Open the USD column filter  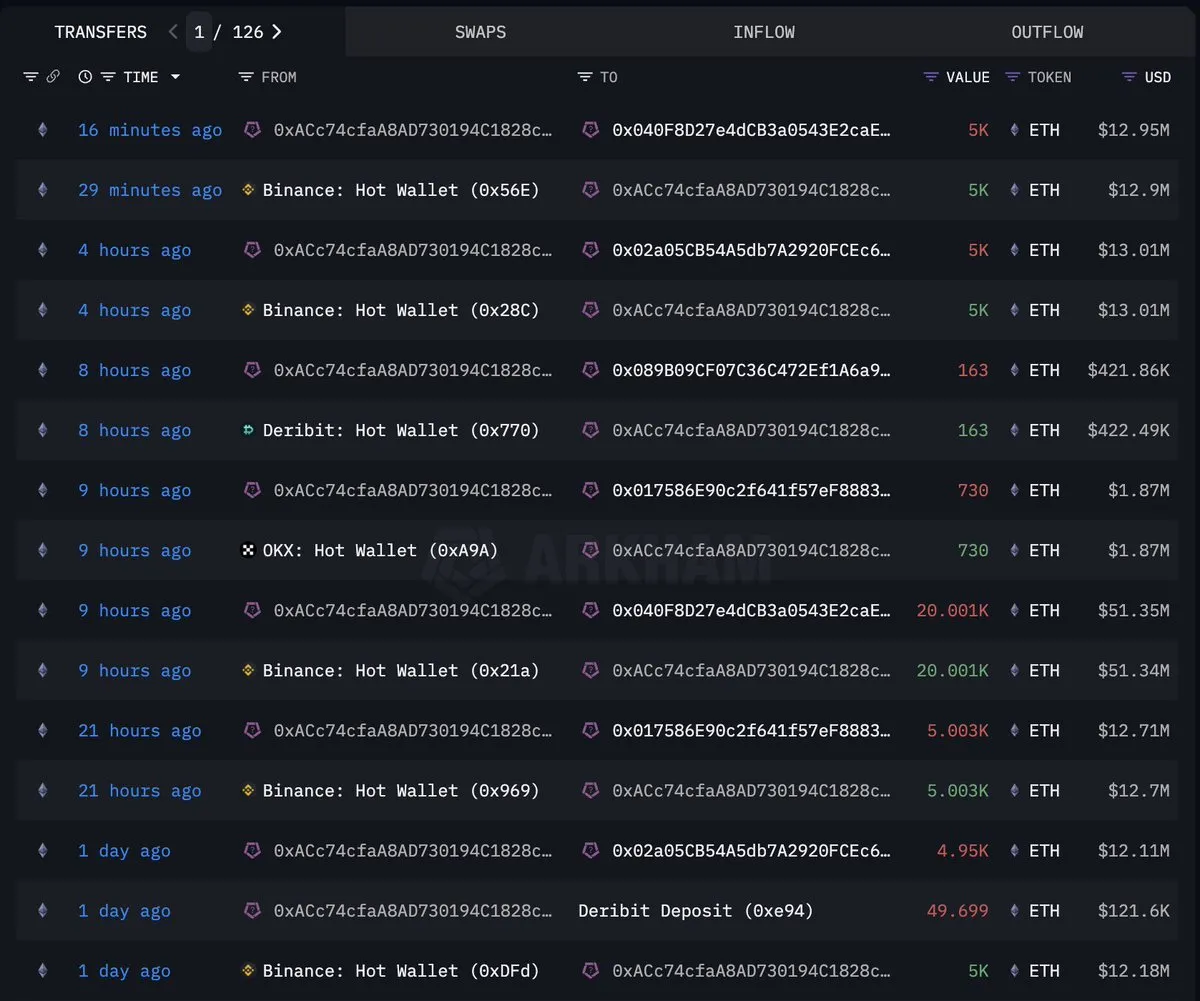(1130, 77)
